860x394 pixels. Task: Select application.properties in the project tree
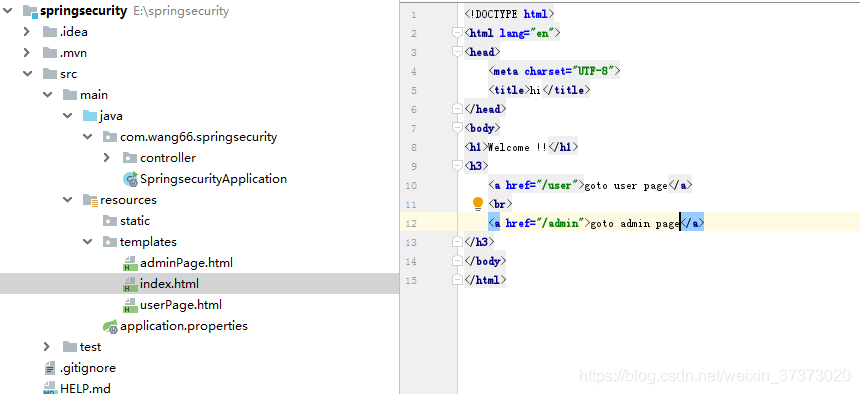(x=184, y=326)
